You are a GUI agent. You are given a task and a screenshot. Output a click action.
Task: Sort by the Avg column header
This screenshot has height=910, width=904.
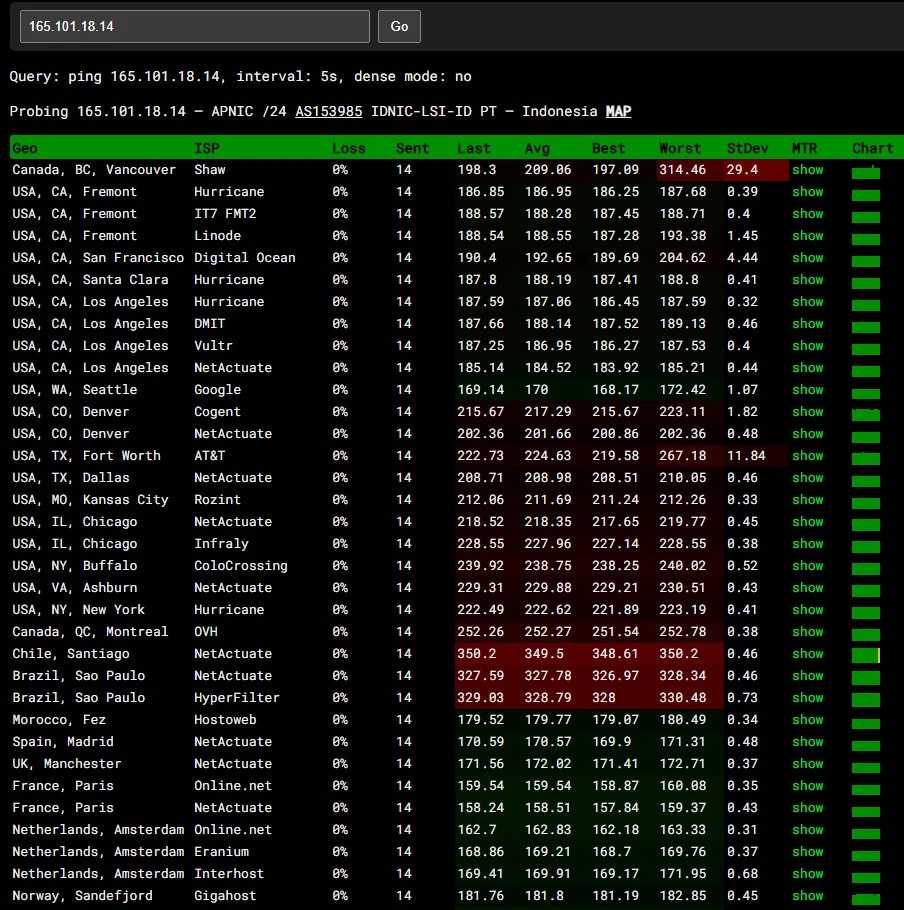[537, 148]
